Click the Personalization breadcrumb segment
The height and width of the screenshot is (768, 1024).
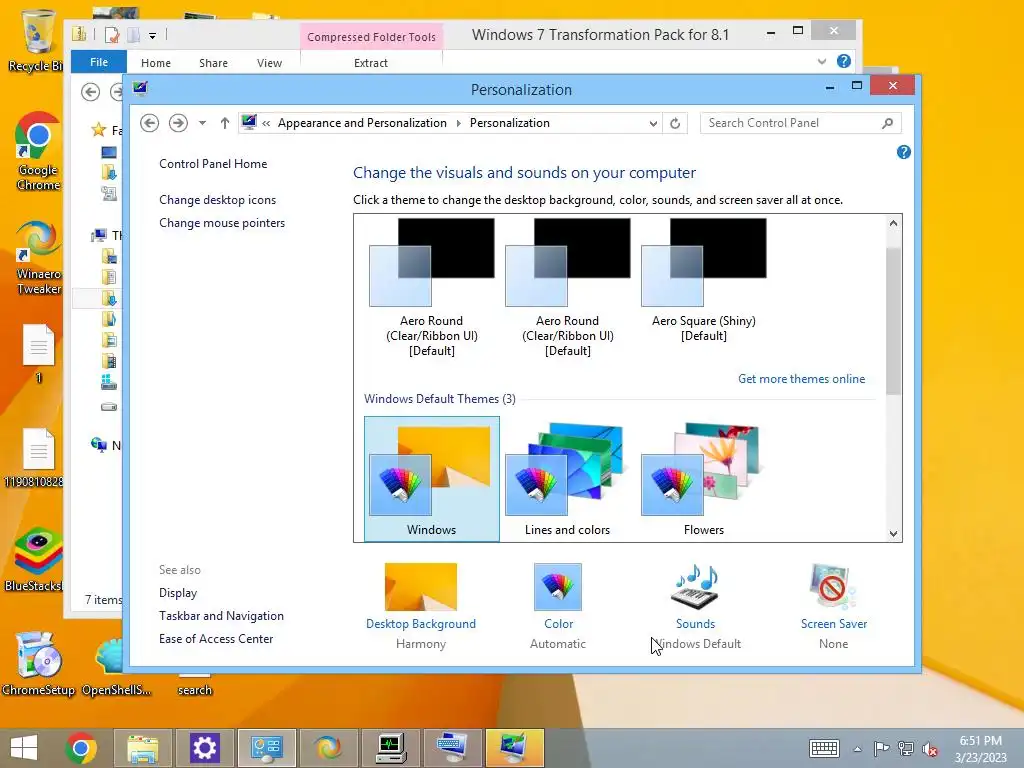(x=509, y=123)
